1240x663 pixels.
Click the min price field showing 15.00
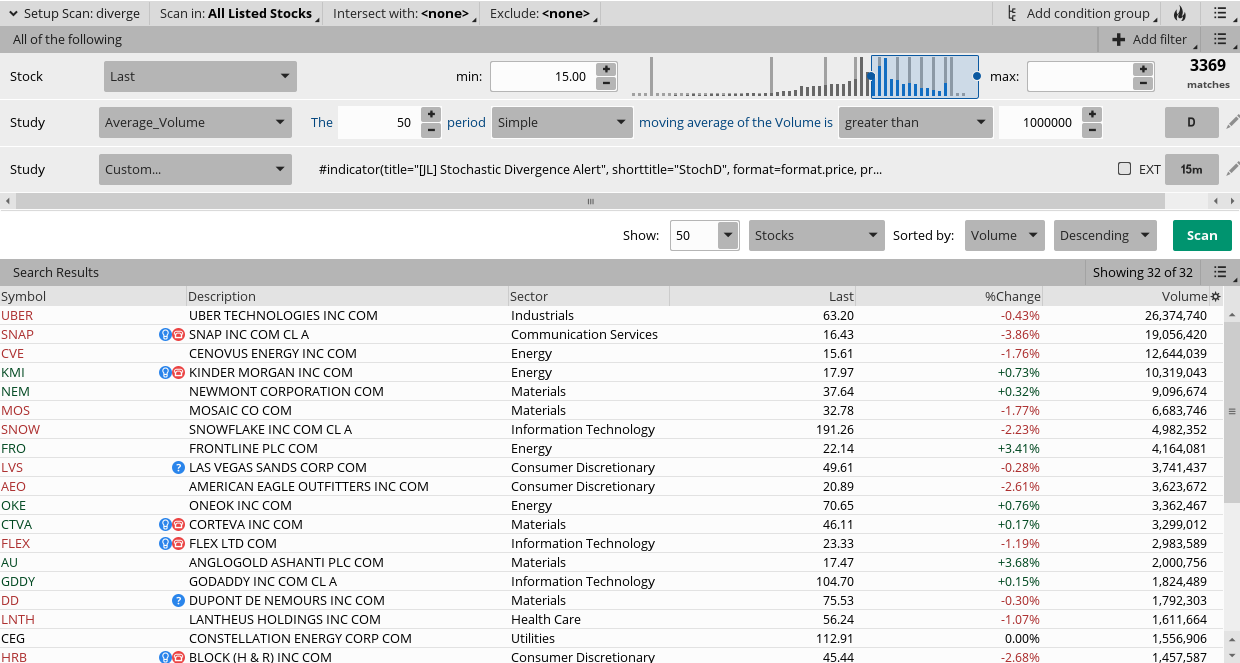pos(543,77)
